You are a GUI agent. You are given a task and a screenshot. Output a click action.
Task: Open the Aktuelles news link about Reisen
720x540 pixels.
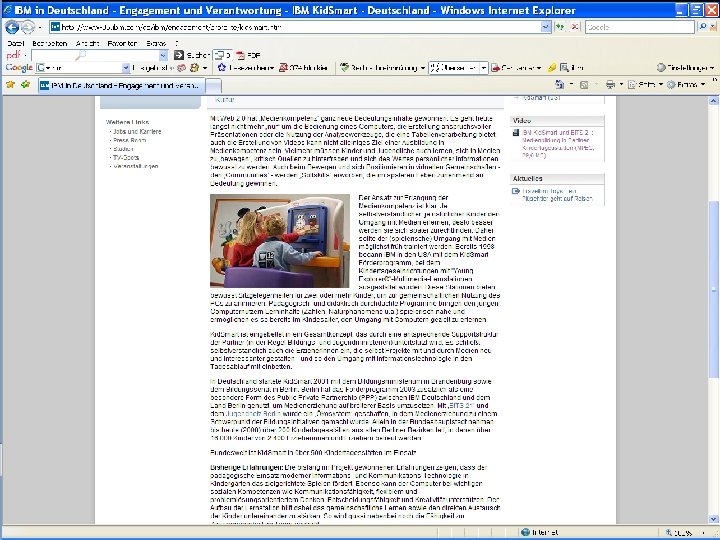(557, 195)
